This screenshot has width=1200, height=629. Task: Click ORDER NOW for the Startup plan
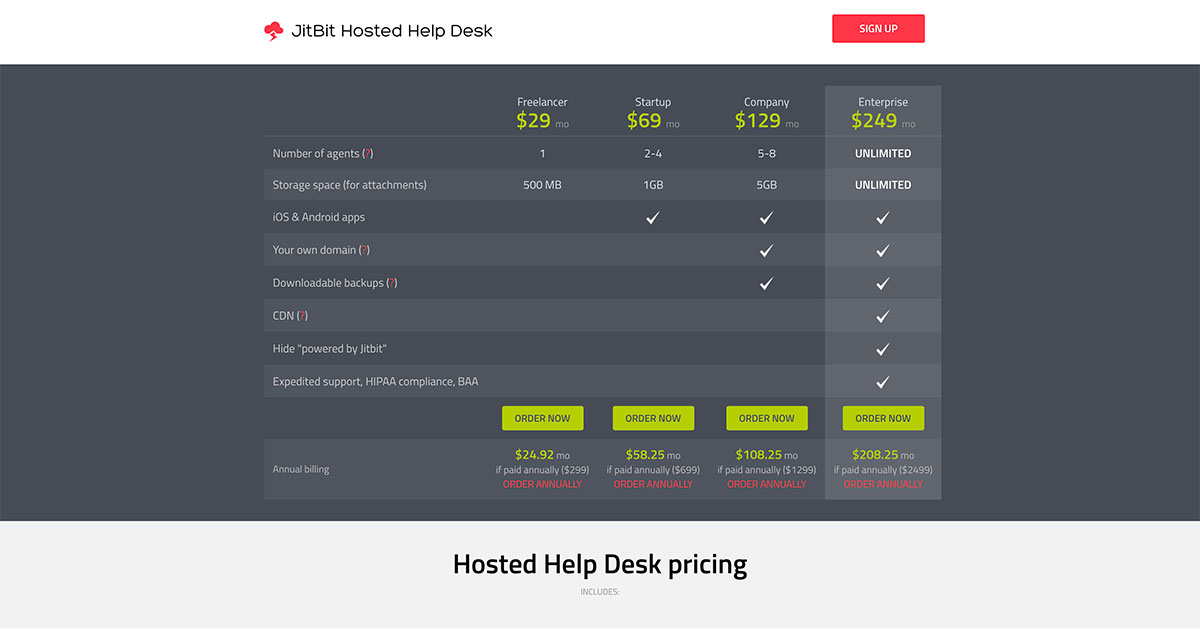pos(653,418)
